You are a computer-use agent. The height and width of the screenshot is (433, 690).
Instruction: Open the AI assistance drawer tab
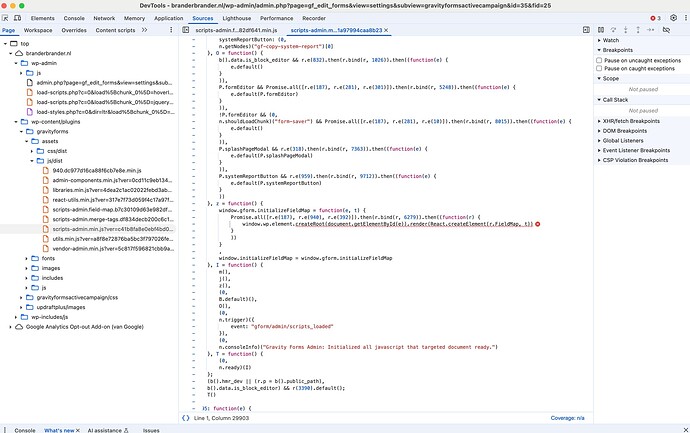pyautogui.click(x=108, y=430)
